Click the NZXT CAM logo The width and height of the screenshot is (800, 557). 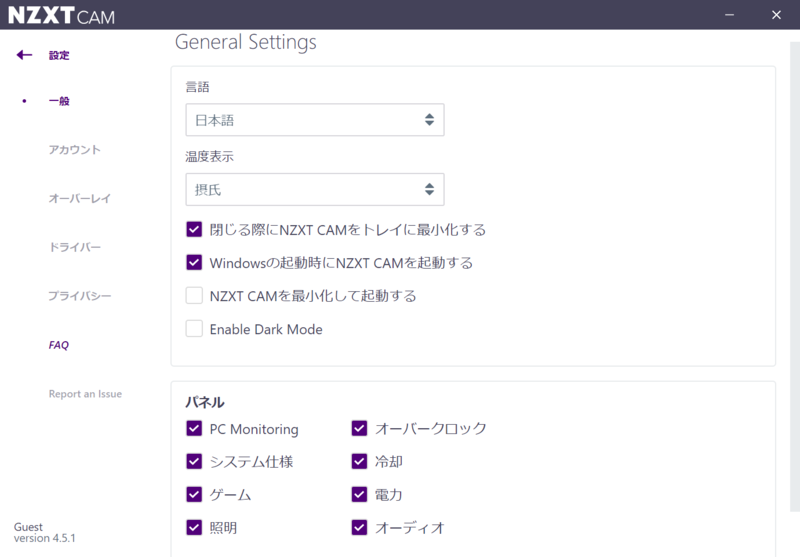pyautogui.click(x=61, y=15)
